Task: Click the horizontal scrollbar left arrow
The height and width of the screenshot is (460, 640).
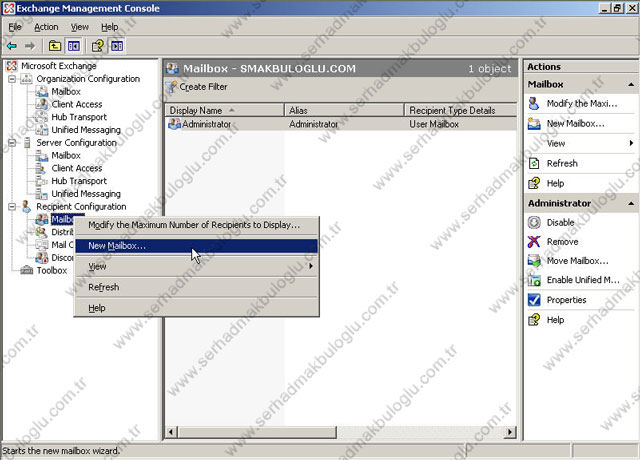Action: coord(171,432)
